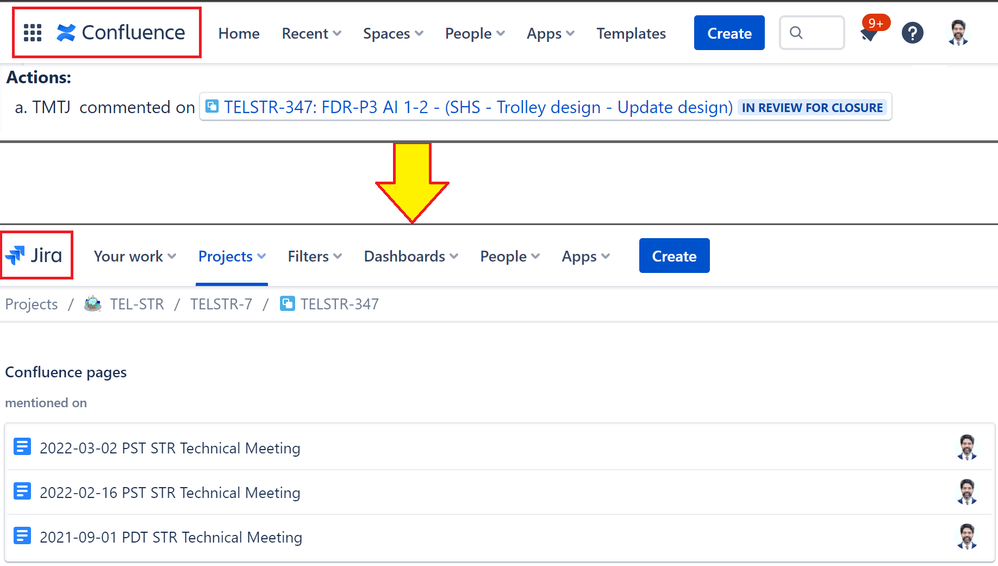Expand the Confluence Apps dropdown
This screenshot has height=566, width=998.
[x=551, y=34]
